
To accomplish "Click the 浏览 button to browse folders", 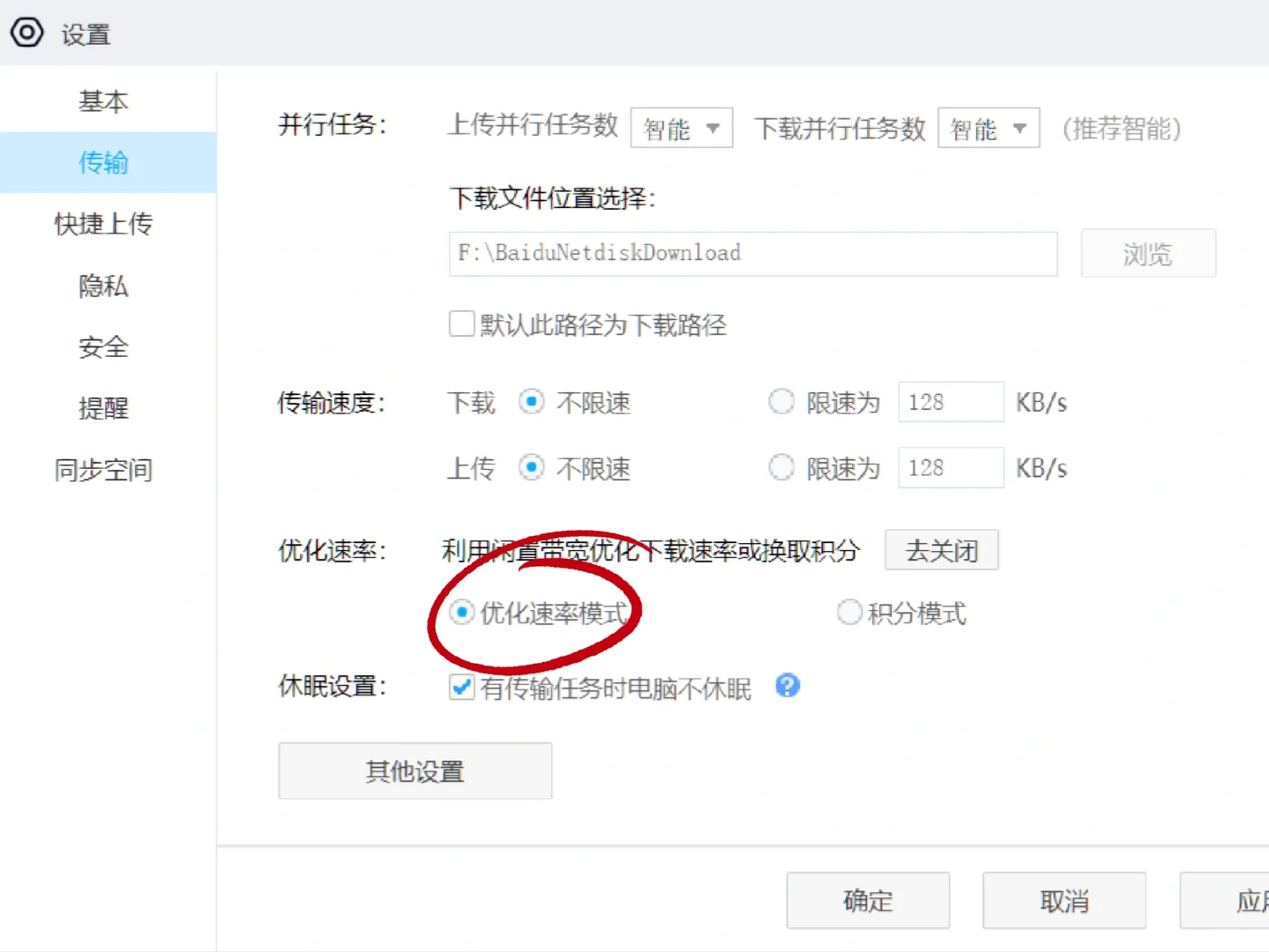I will [x=1147, y=253].
